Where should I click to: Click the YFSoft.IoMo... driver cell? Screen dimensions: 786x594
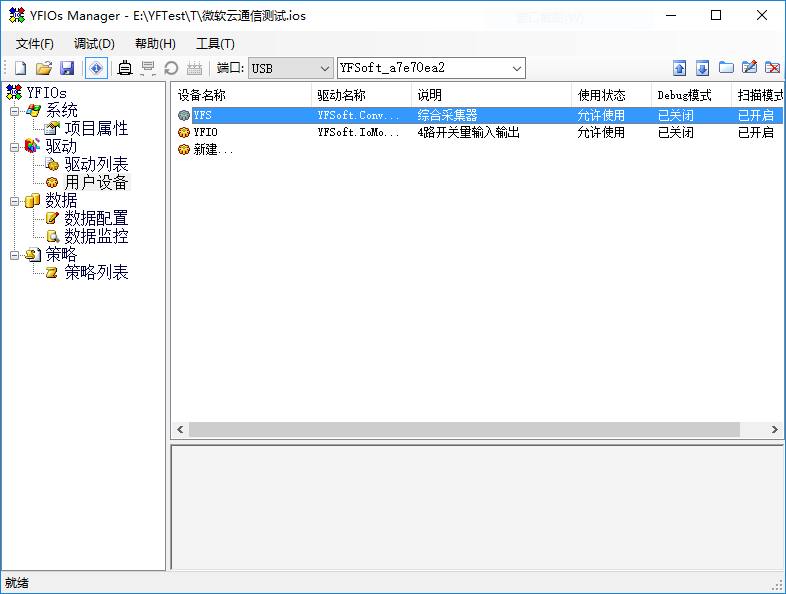click(x=358, y=132)
